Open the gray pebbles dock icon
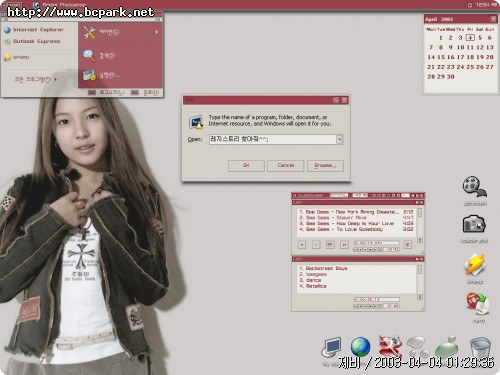The width and height of the screenshot is (500, 375). (418, 347)
